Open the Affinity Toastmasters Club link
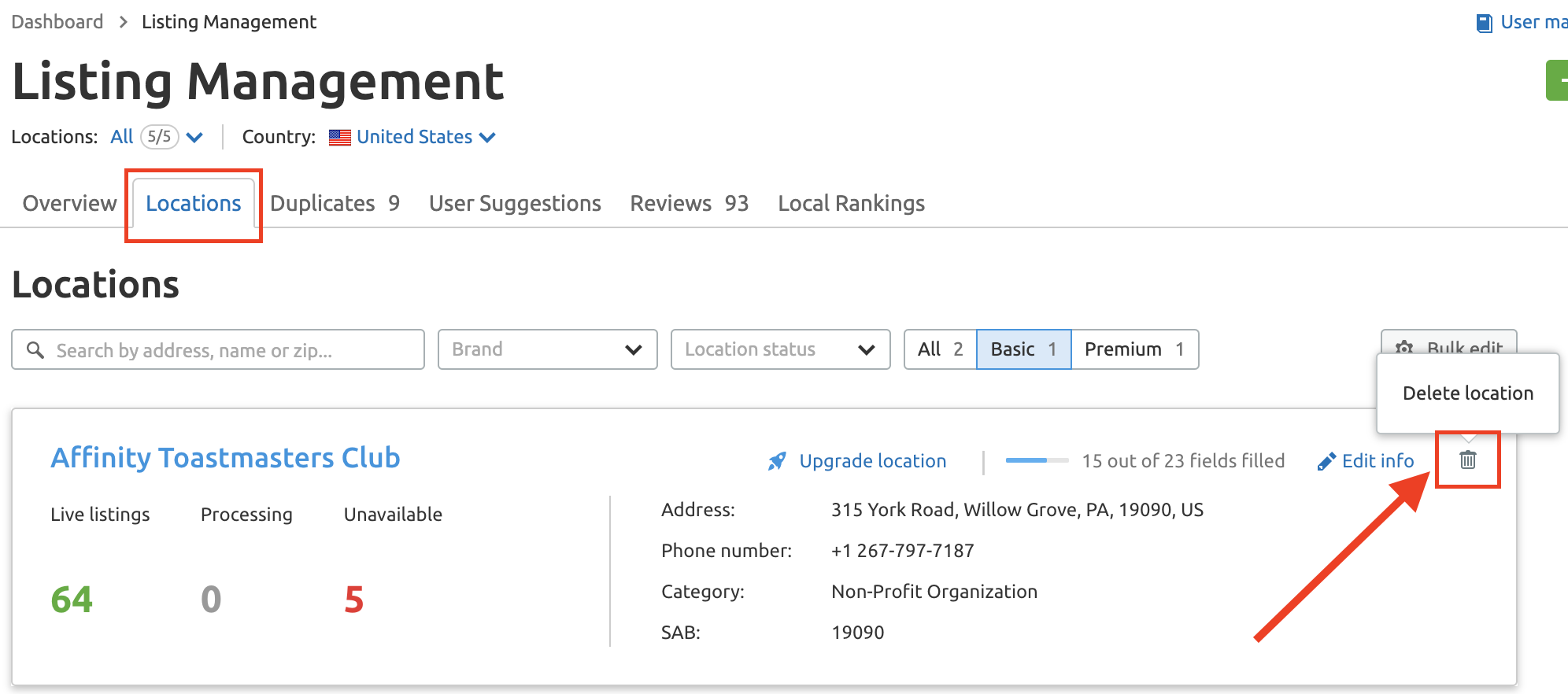 226,458
